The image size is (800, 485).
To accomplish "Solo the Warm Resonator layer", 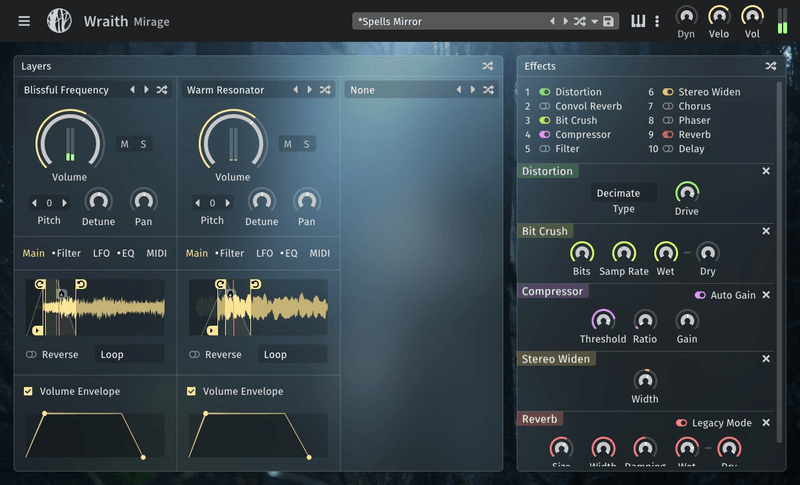I will coord(307,144).
